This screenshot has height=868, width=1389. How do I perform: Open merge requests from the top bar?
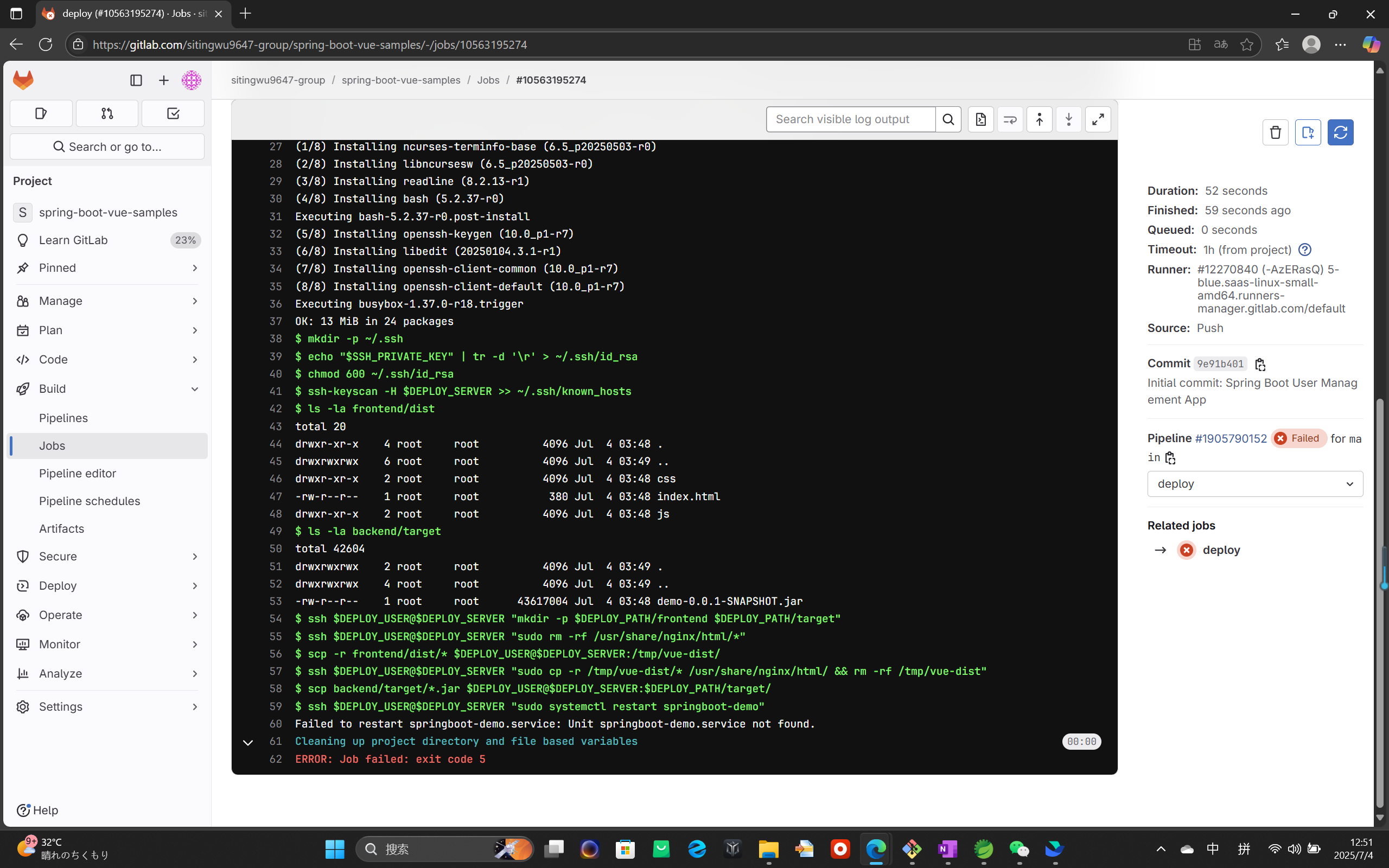[107, 113]
